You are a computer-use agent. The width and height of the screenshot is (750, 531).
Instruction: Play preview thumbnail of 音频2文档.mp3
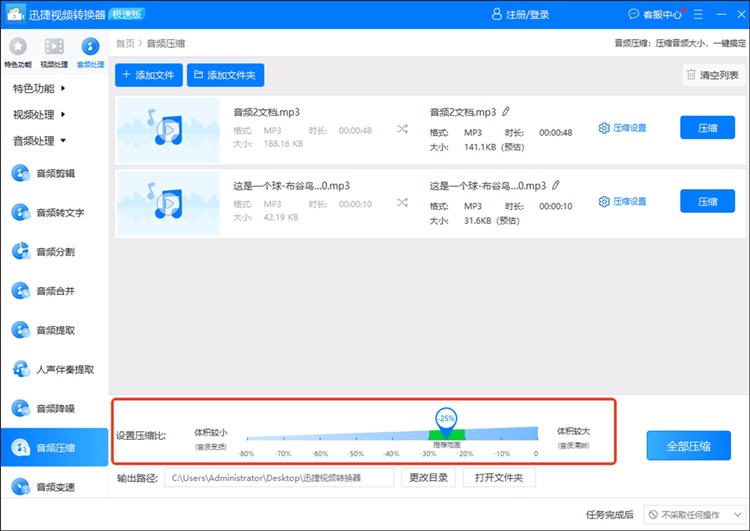click(x=168, y=130)
